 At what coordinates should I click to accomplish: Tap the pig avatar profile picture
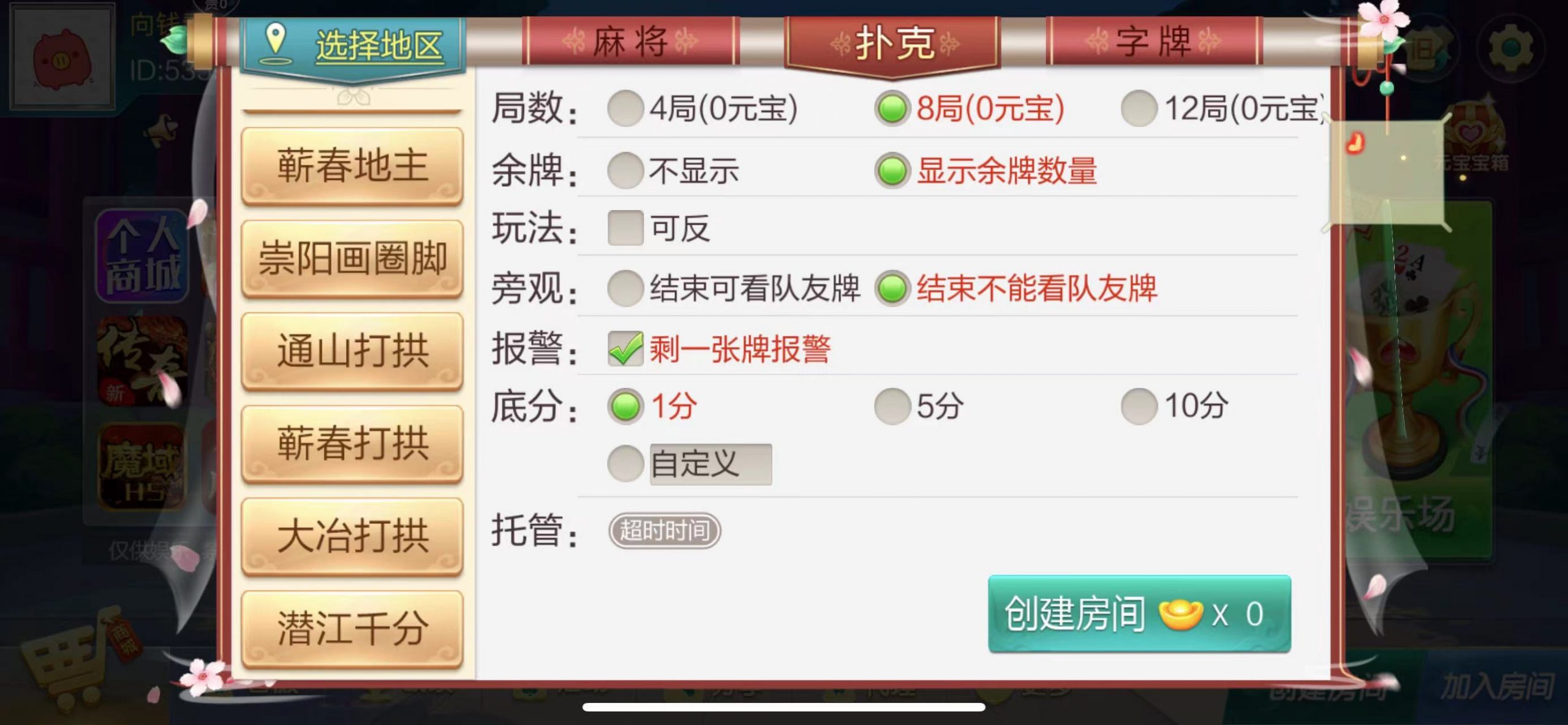pyautogui.click(x=62, y=56)
